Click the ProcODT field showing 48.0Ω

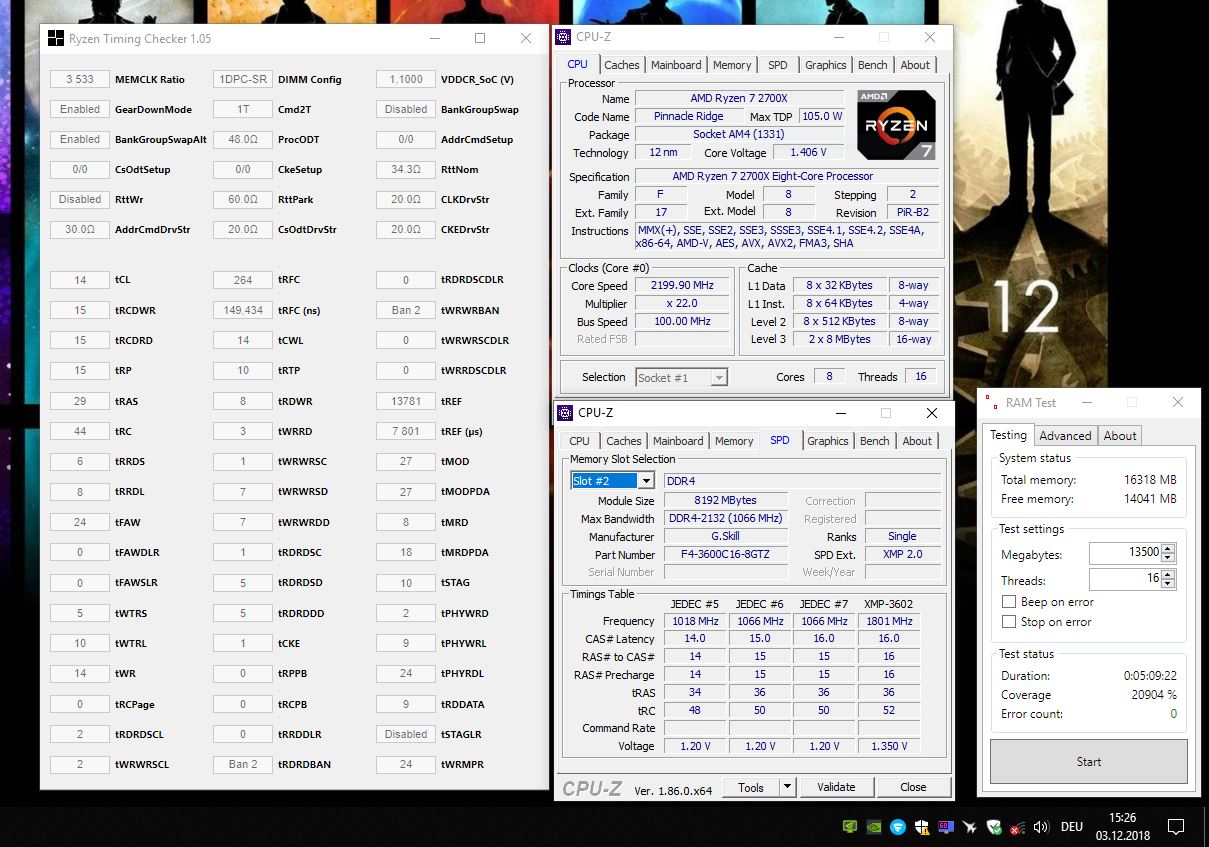[243, 139]
